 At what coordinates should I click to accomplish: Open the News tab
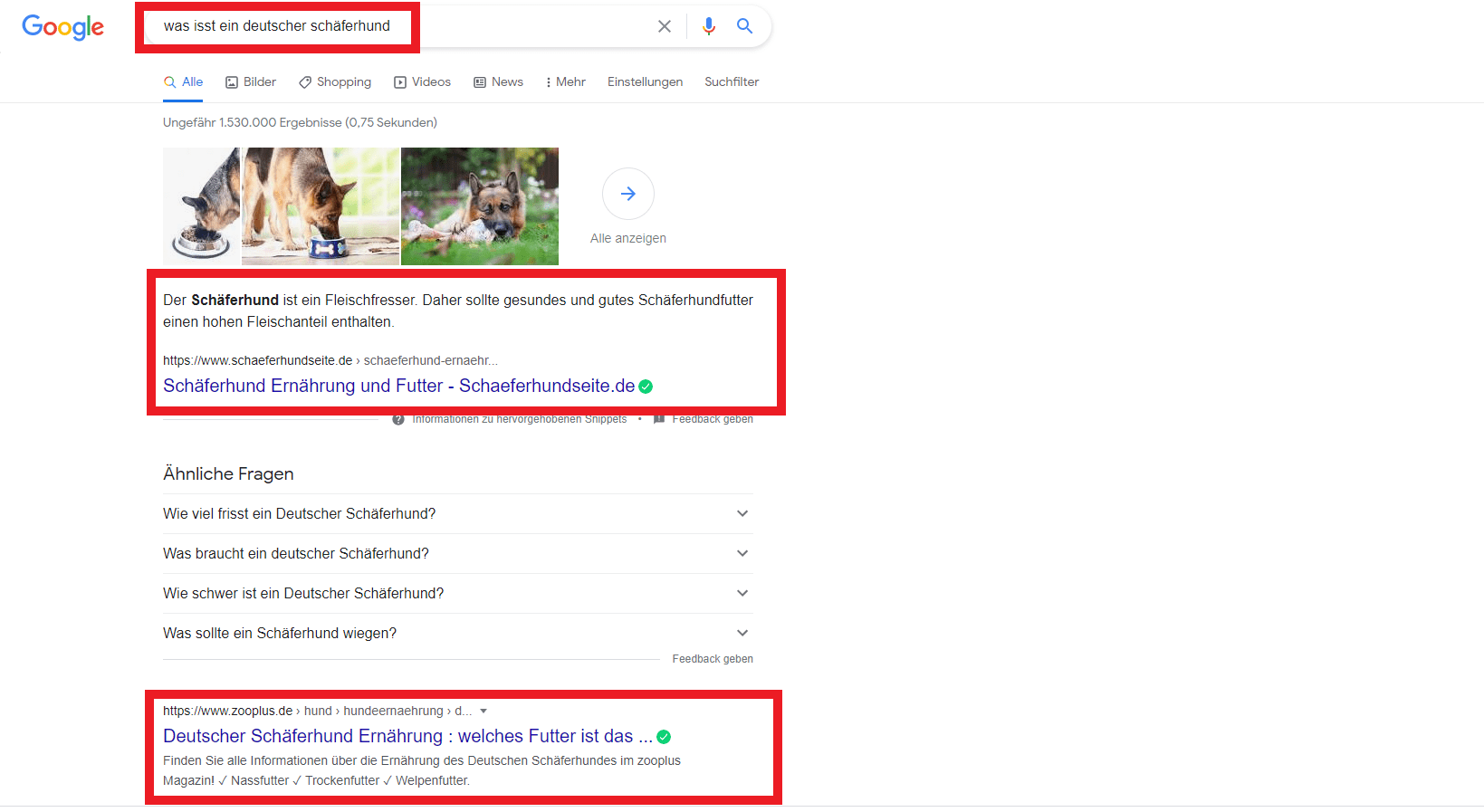coord(498,81)
